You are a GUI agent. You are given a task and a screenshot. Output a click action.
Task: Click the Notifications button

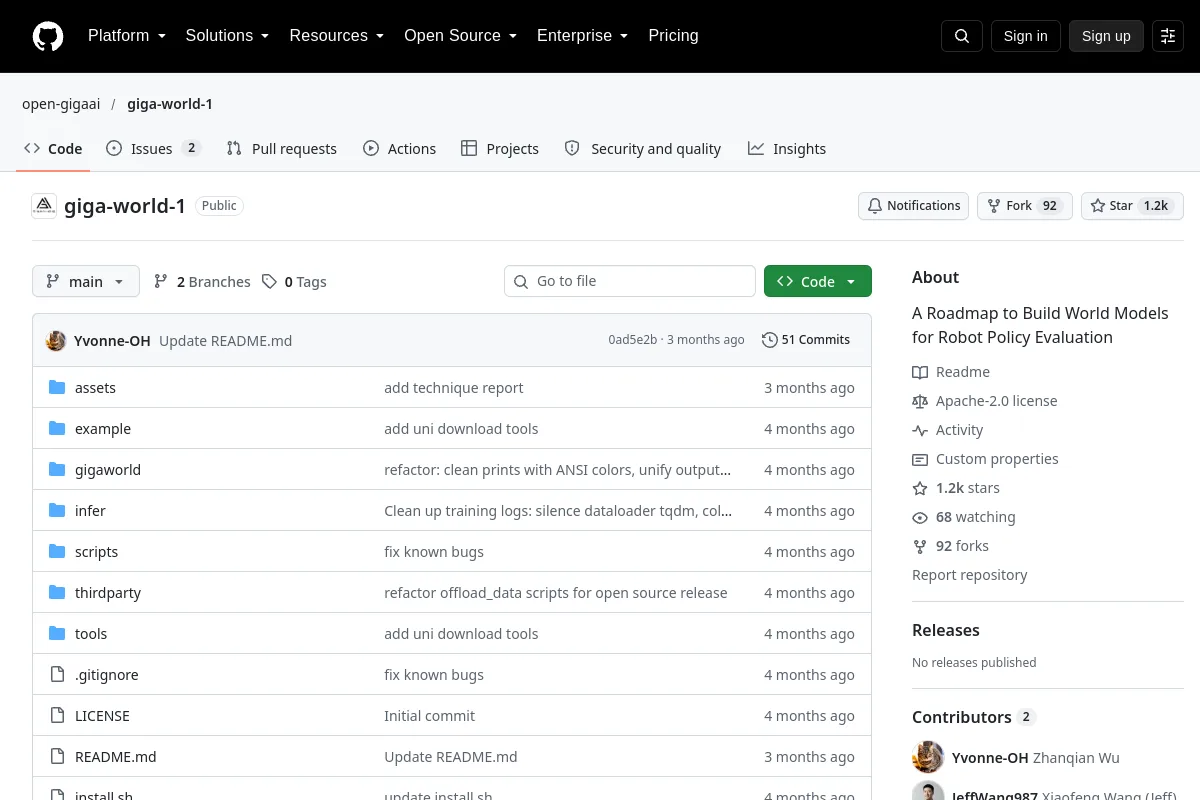point(913,206)
